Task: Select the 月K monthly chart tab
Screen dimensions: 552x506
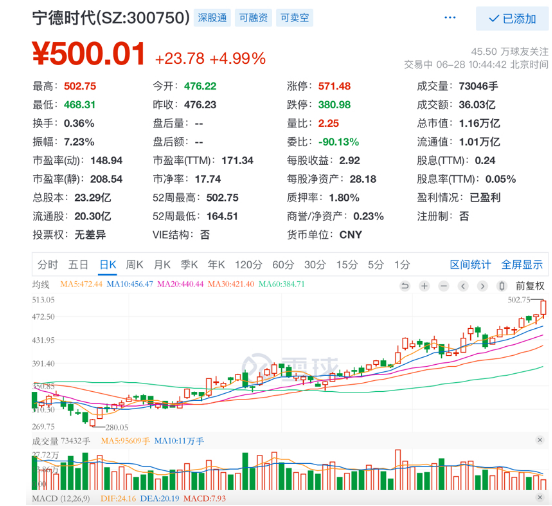Action: point(162,264)
